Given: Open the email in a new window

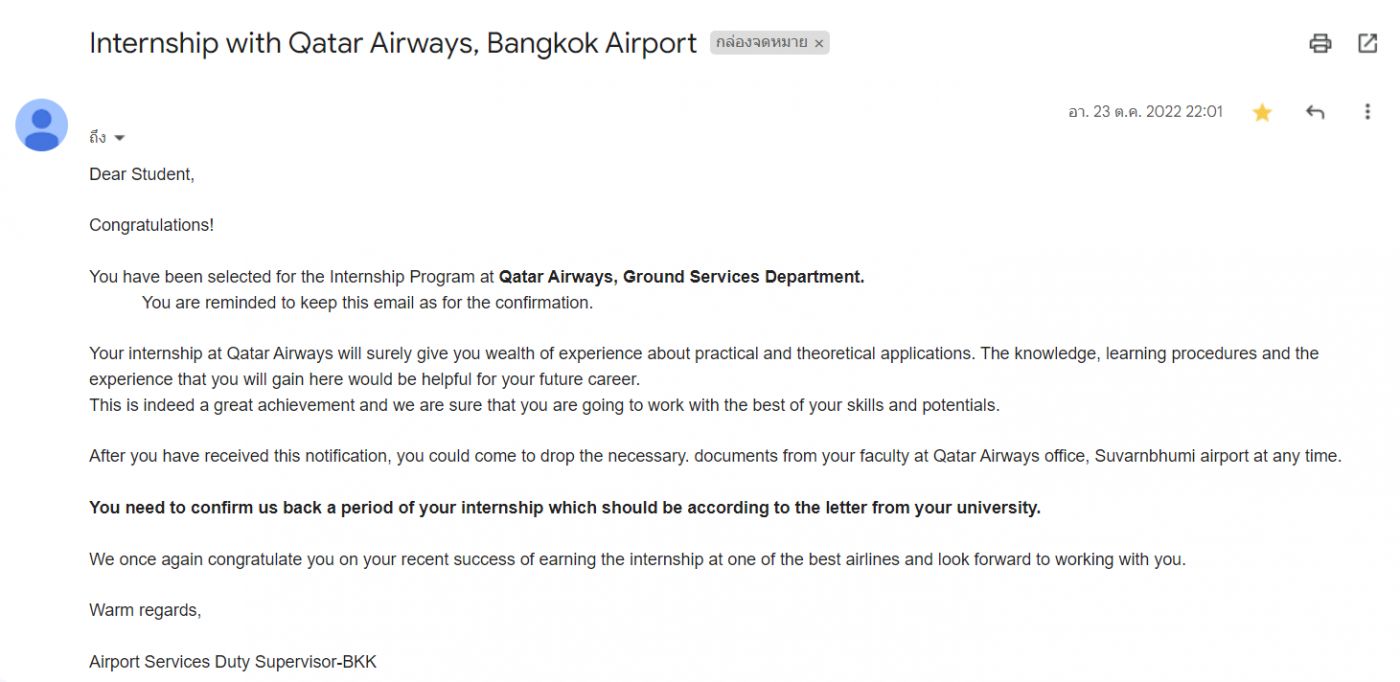Looking at the screenshot, I should click(1367, 43).
